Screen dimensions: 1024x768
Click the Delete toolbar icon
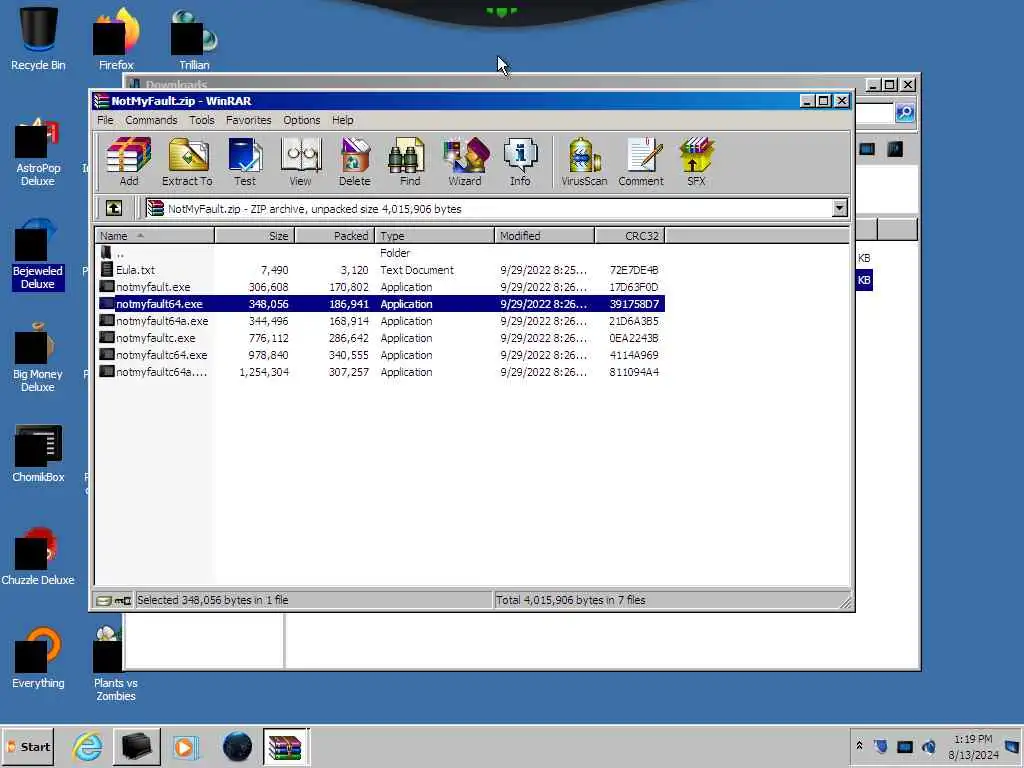point(355,162)
